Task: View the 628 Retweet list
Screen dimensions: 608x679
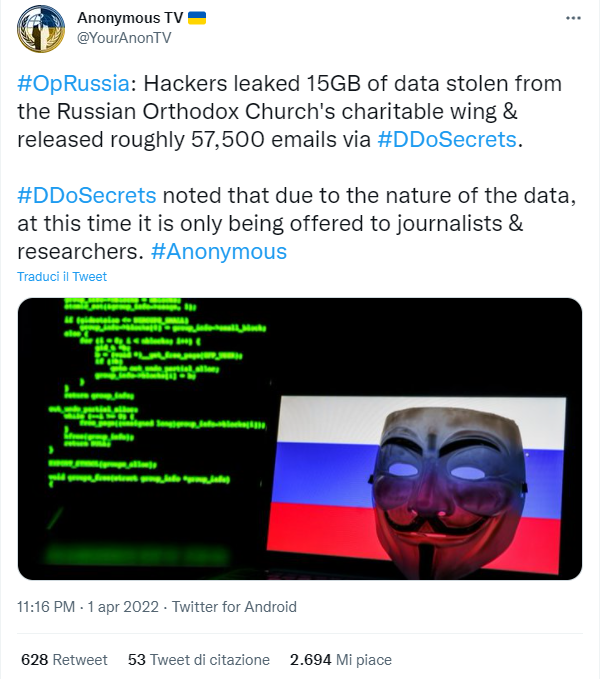Action: 64,660
